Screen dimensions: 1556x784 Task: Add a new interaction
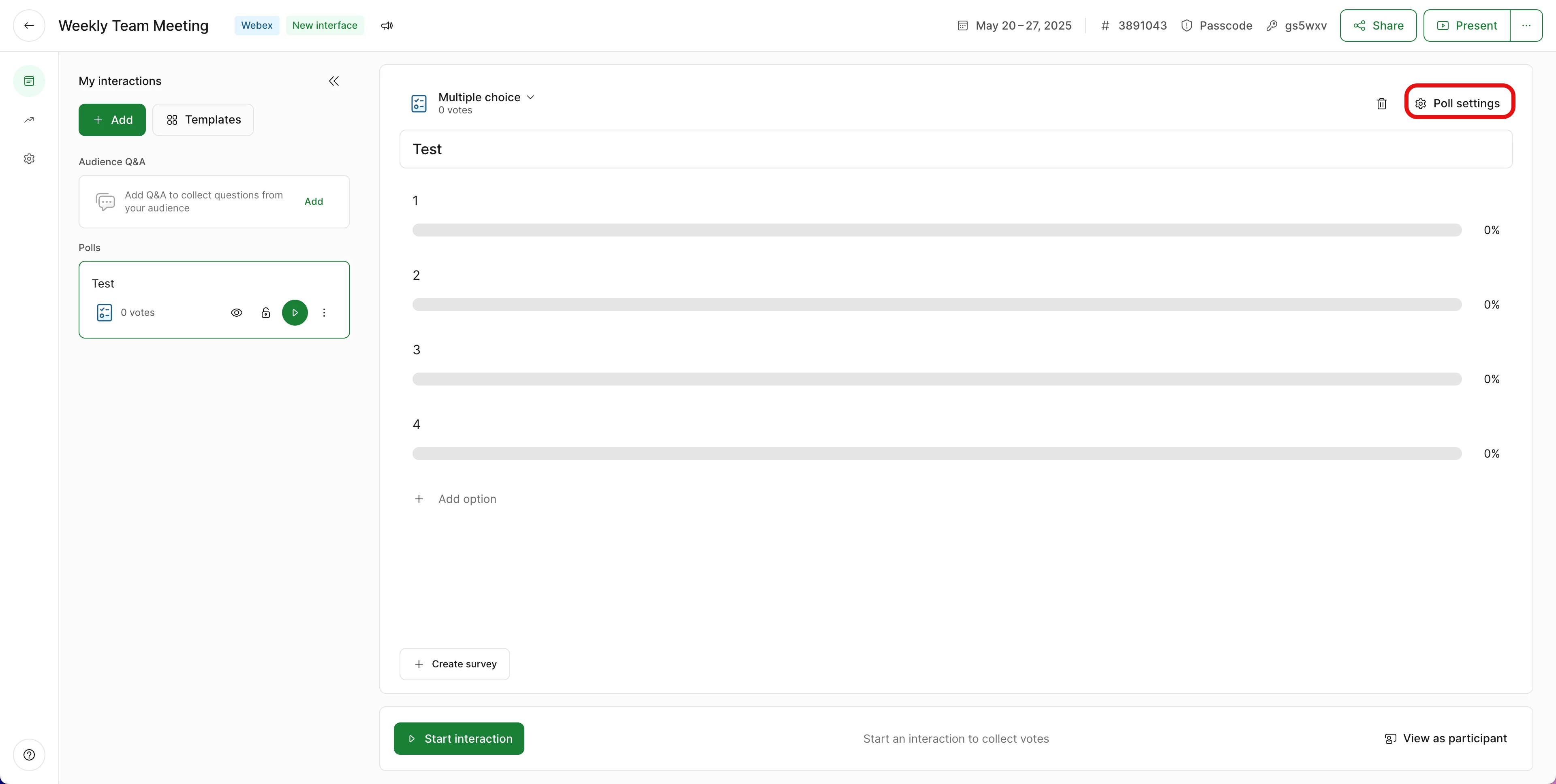click(x=112, y=119)
